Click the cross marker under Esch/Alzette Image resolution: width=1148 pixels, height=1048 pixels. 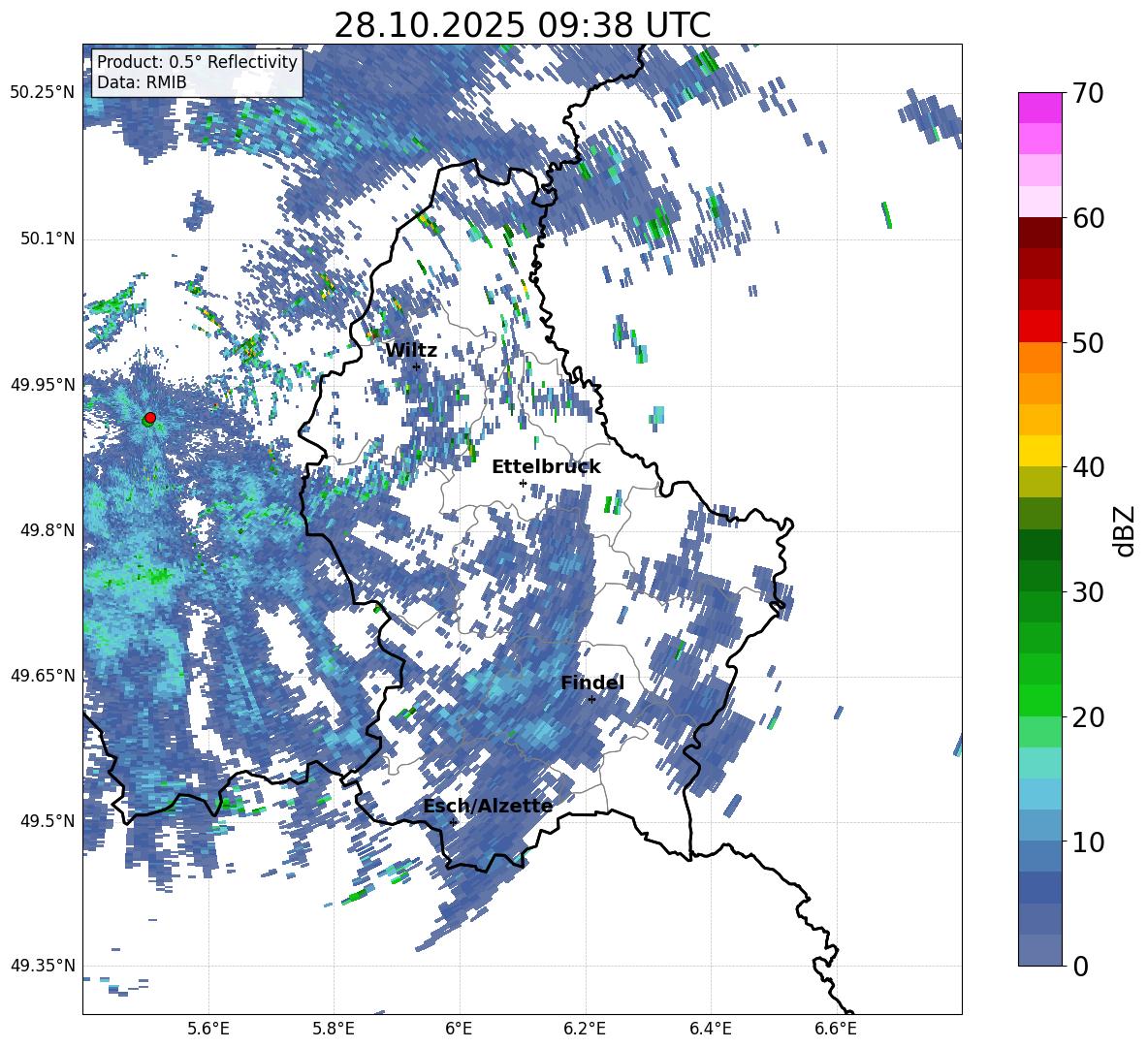pos(453,822)
